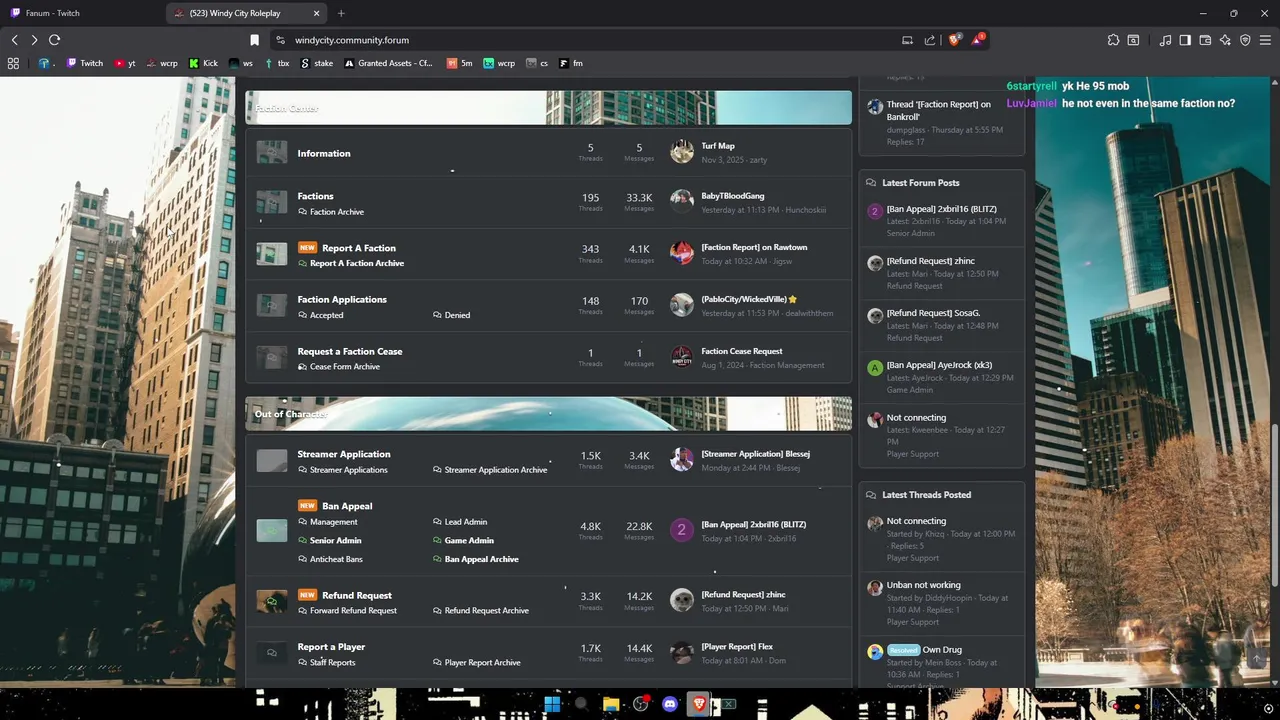Open the Ban Appeal Archive sub-forum
1280x720 pixels.
(482, 559)
